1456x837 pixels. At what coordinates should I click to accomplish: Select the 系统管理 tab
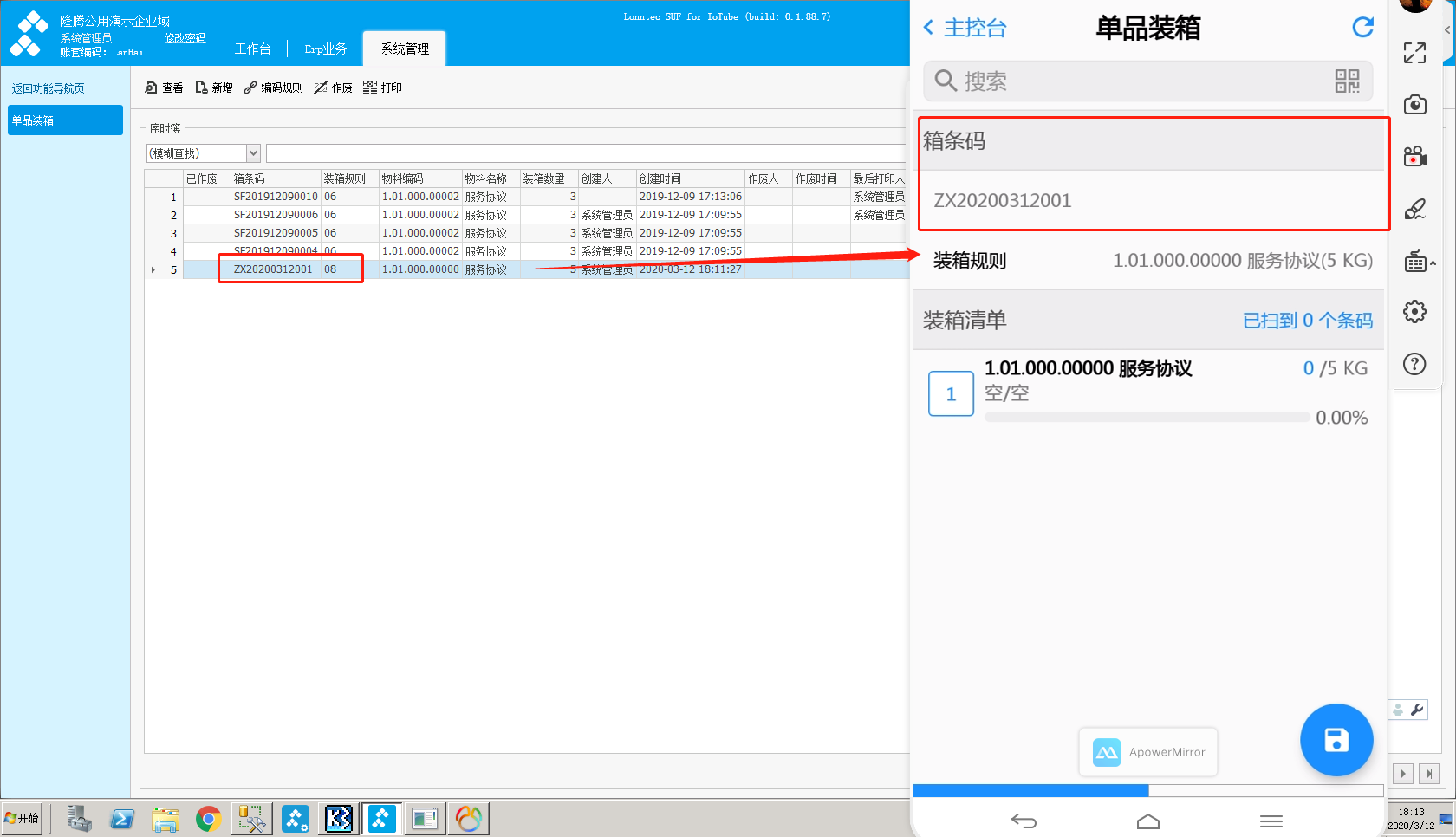pos(405,49)
